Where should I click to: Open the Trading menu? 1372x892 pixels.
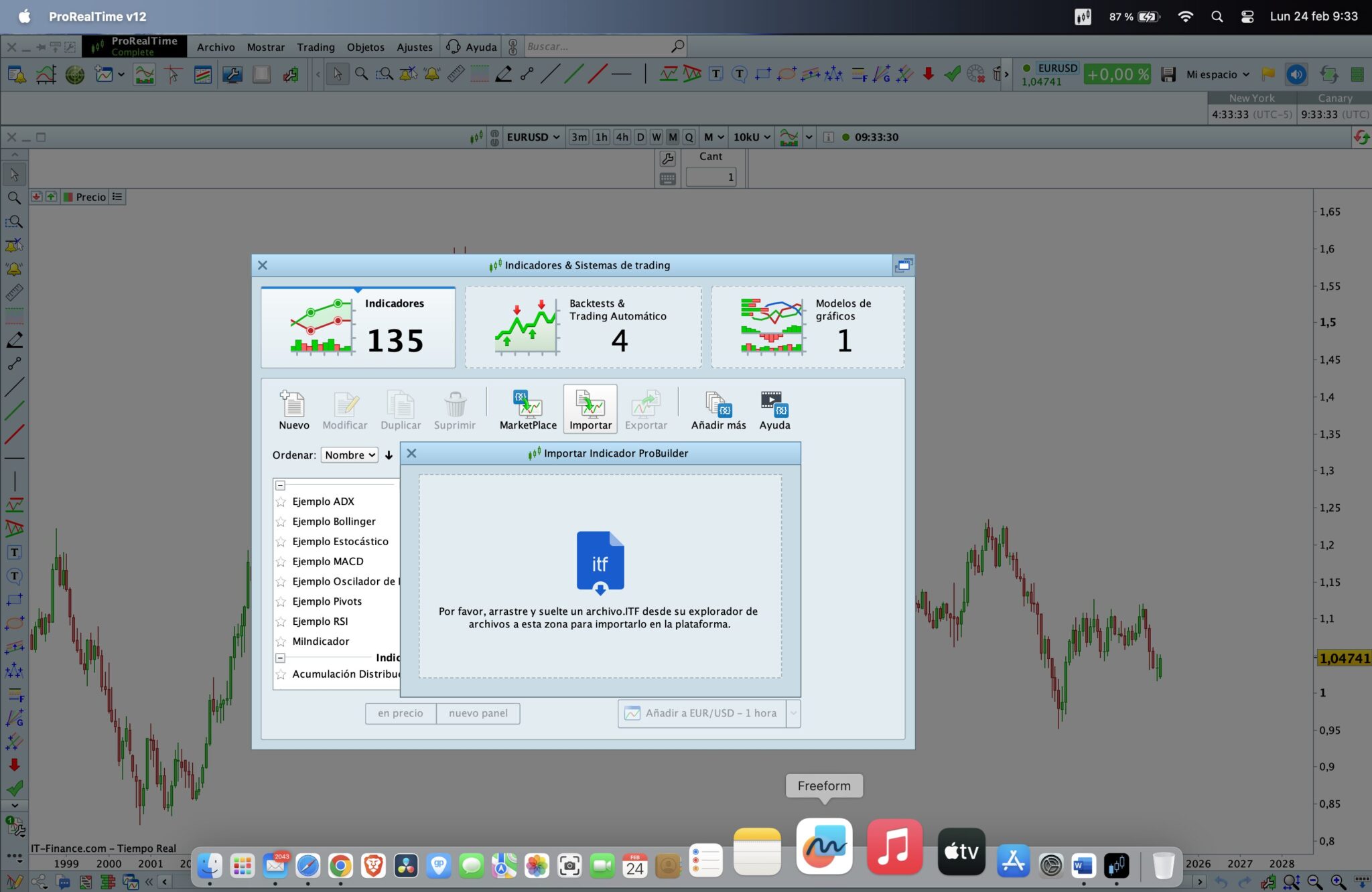click(x=316, y=47)
